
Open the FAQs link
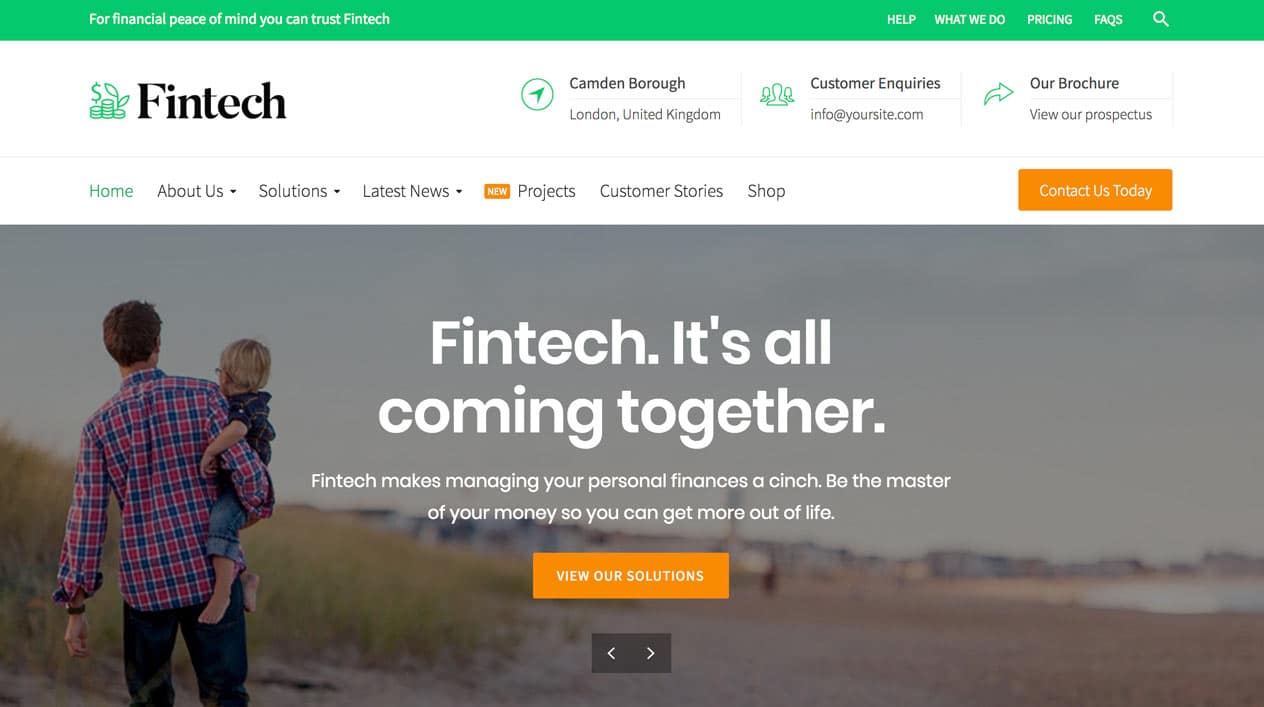1108,19
